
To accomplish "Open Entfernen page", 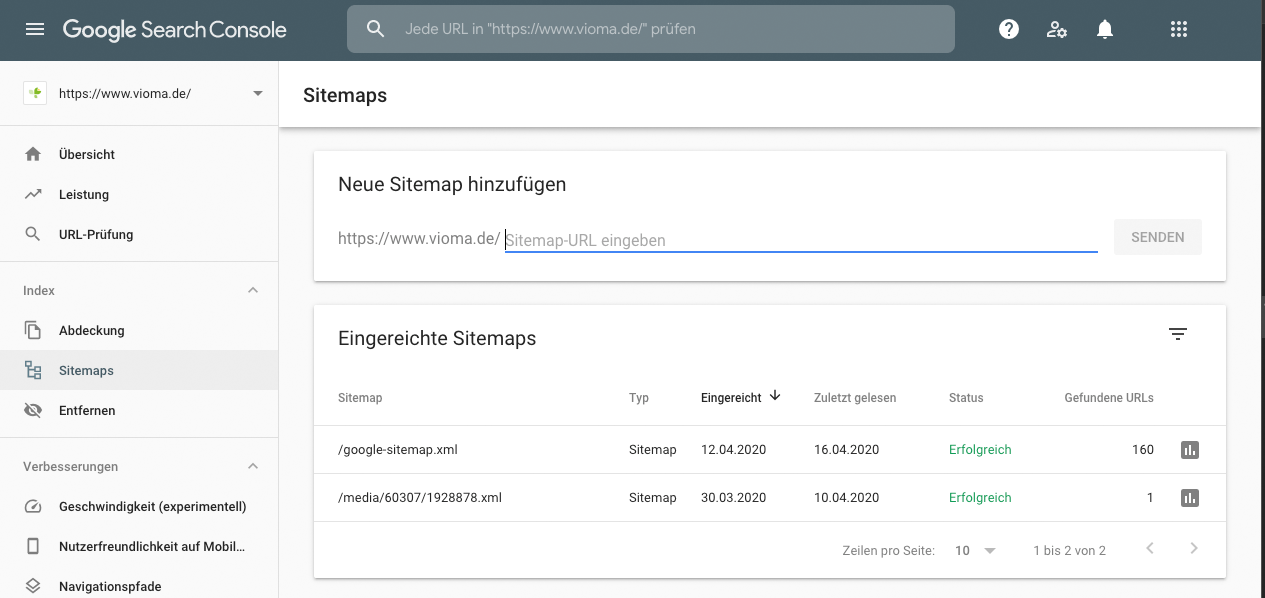I will [139, 410].
